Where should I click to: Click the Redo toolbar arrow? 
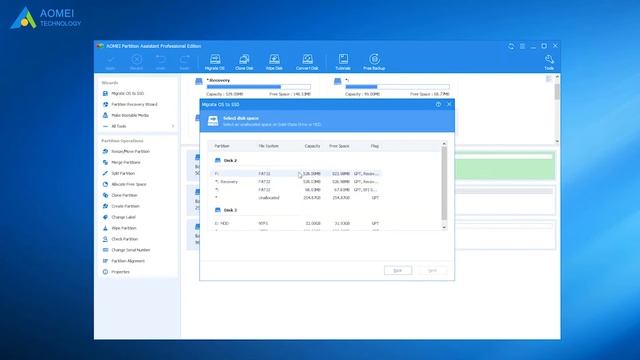pyautogui.click(x=184, y=62)
